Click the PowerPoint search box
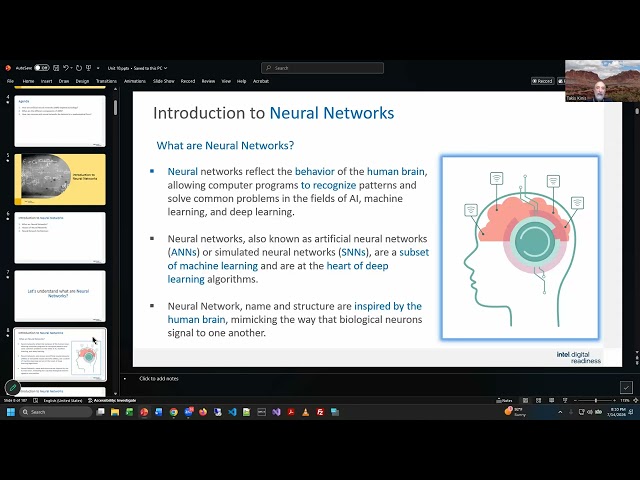 [322, 68]
